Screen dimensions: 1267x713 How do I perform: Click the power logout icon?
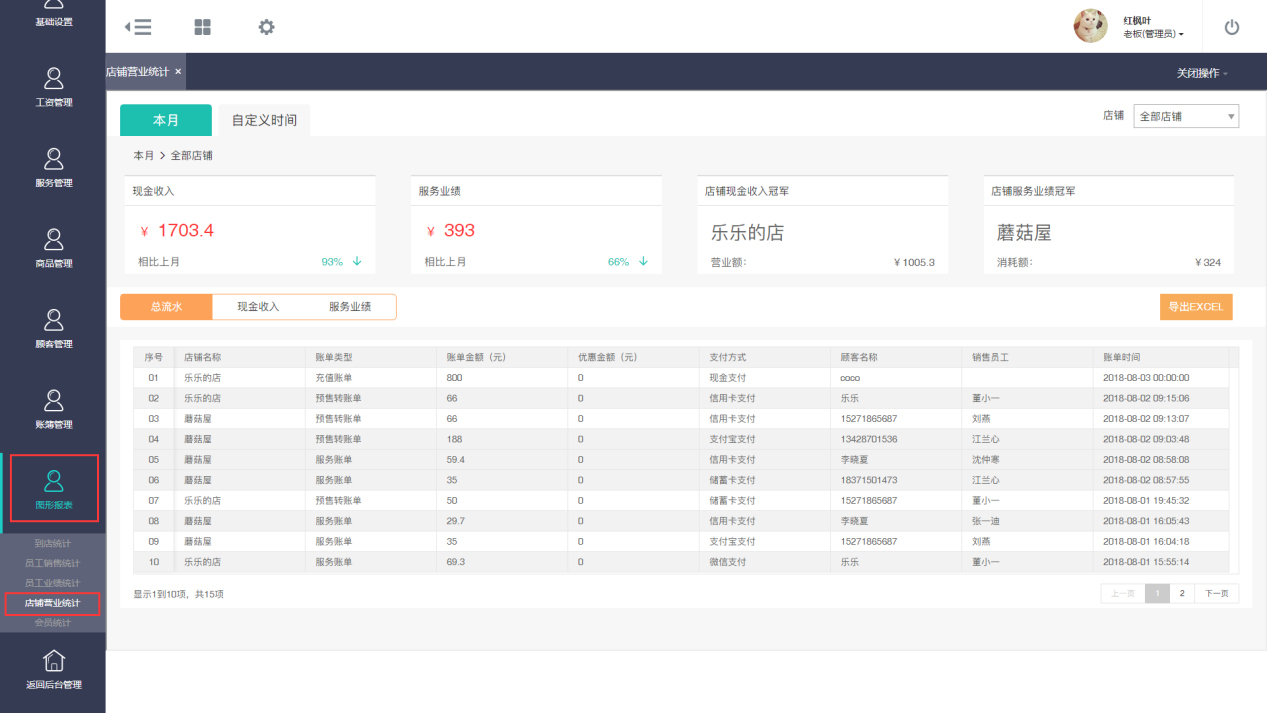pos(1232,27)
